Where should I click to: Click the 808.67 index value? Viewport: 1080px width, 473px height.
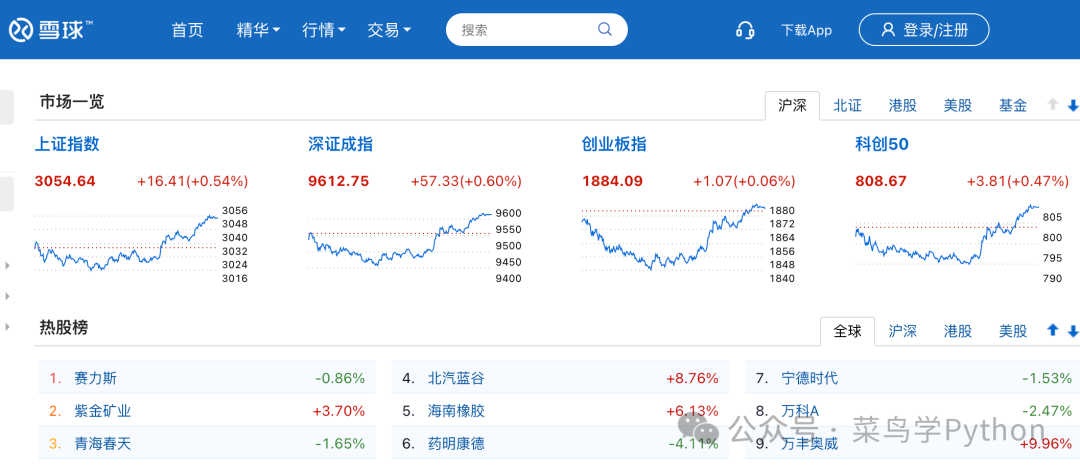pos(881,182)
